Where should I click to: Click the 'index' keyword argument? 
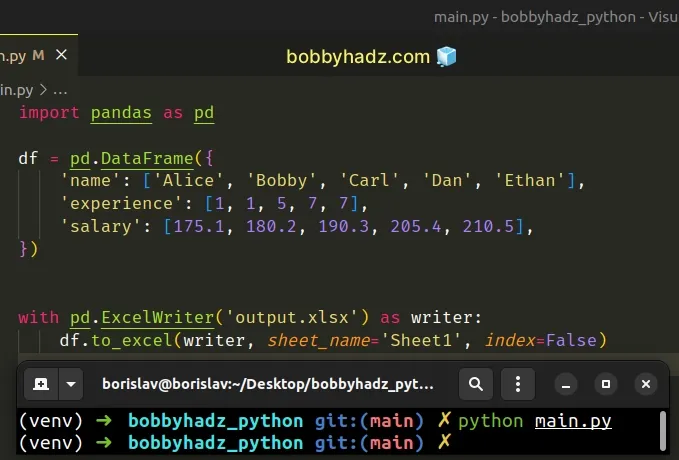(510, 340)
